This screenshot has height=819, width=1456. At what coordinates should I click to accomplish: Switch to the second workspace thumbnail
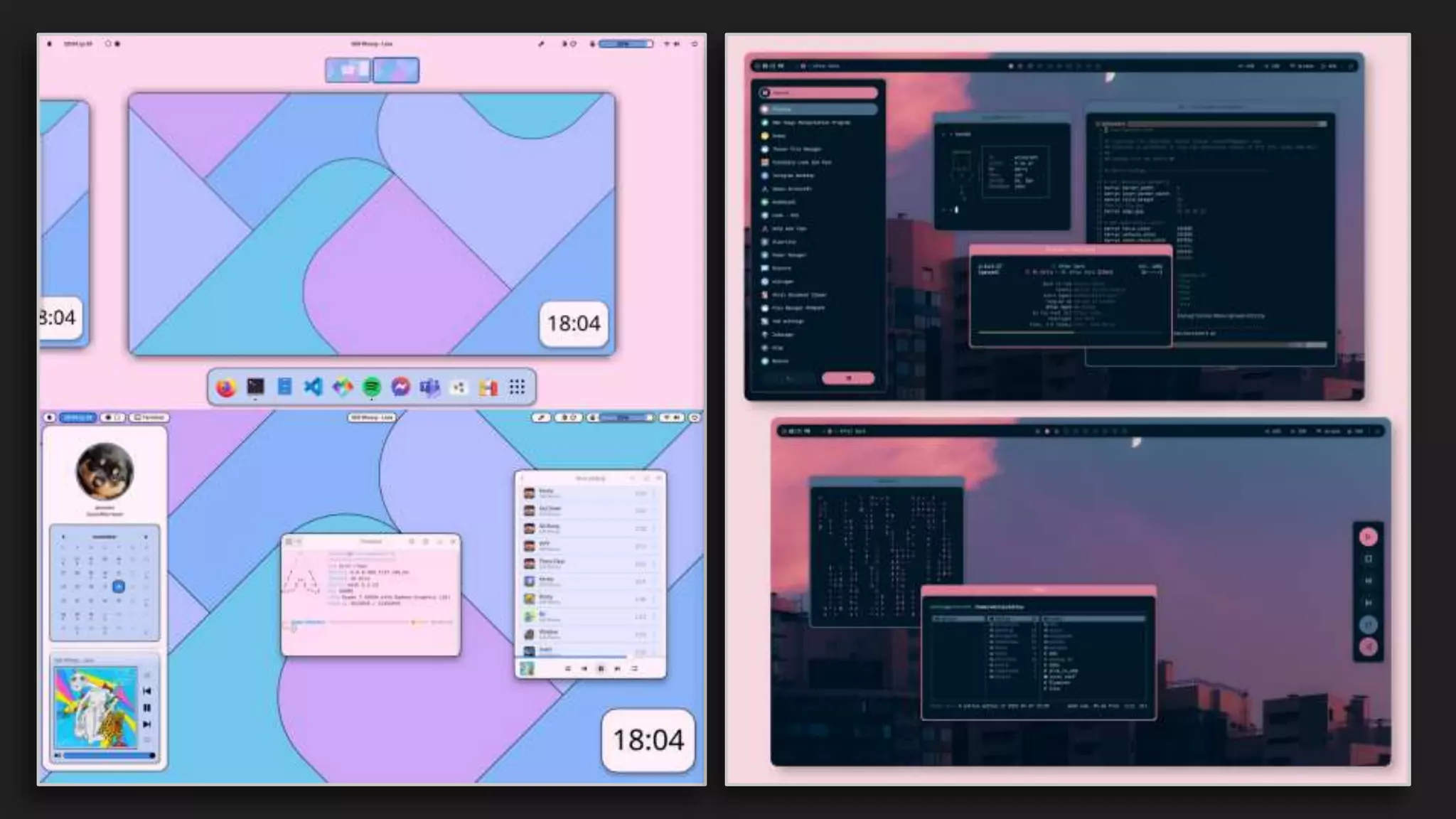click(396, 70)
